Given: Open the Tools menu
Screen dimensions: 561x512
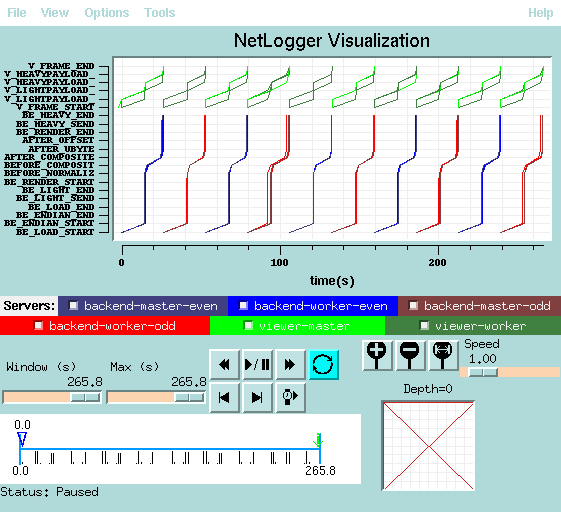Looking at the screenshot, I should (x=160, y=13).
